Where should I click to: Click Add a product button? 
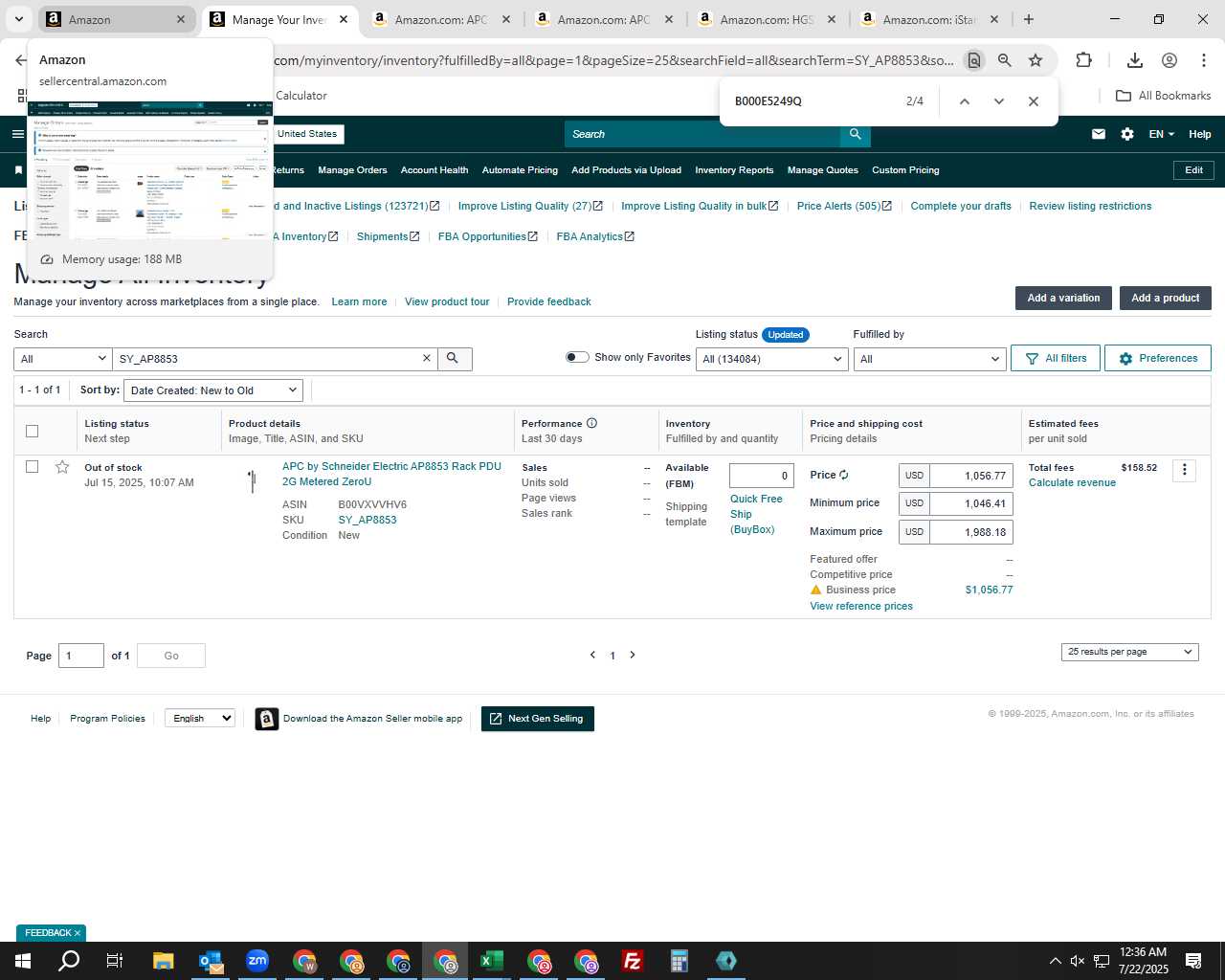1165,298
